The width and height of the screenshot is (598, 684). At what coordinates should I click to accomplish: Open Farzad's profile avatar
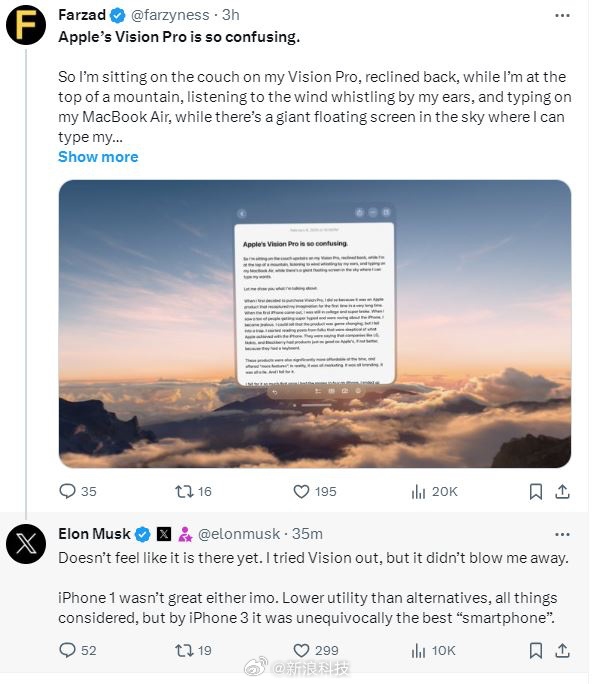pyautogui.click(x=26, y=25)
